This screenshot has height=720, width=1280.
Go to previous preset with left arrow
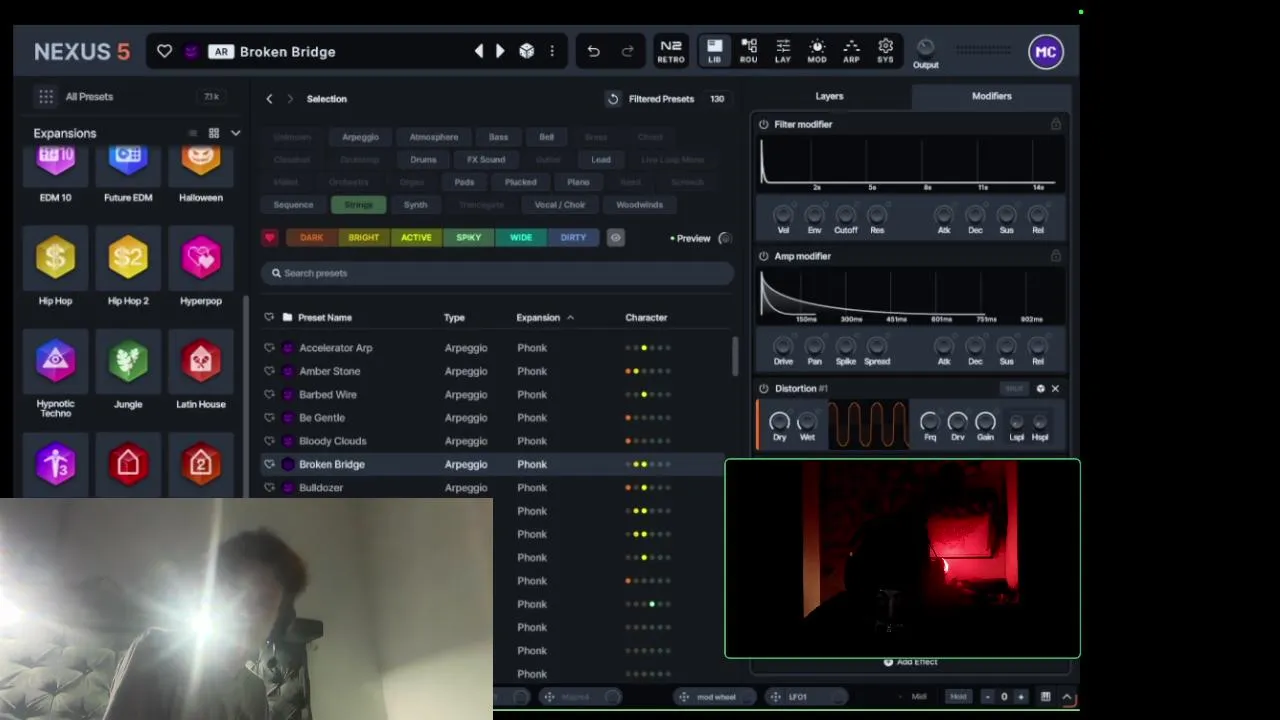478,51
